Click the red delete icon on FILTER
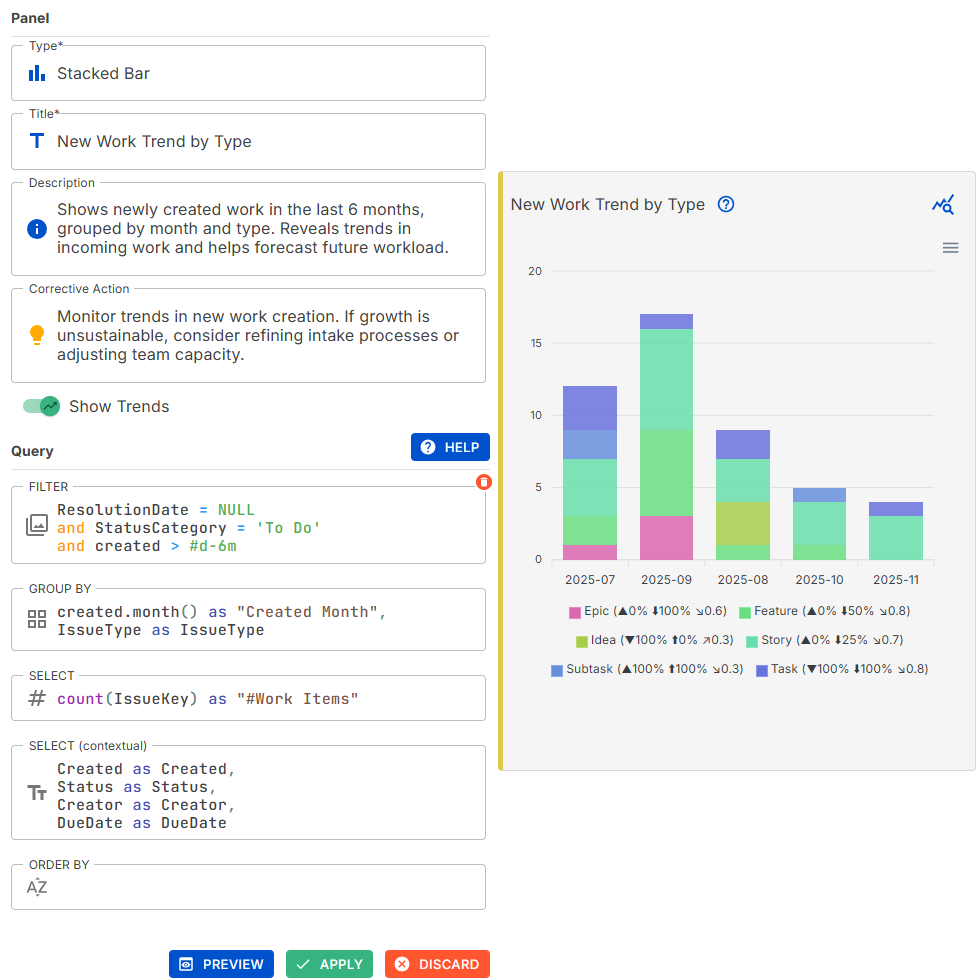 pyautogui.click(x=484, y=482)
